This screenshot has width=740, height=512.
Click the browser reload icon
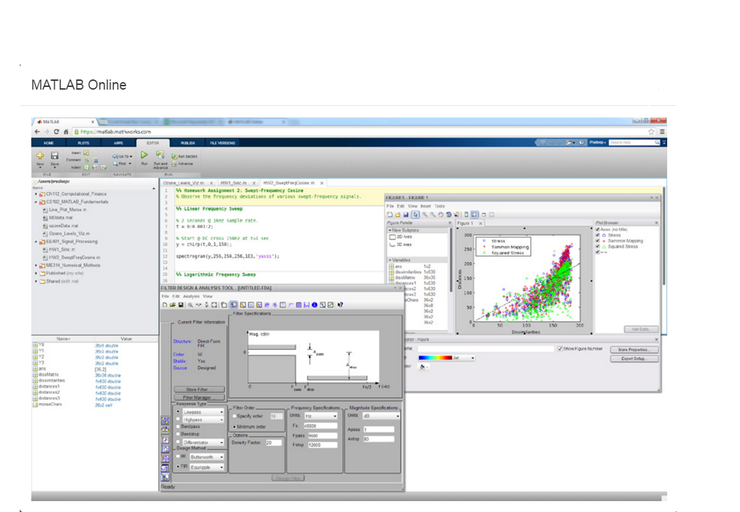(x=56, y=132)
